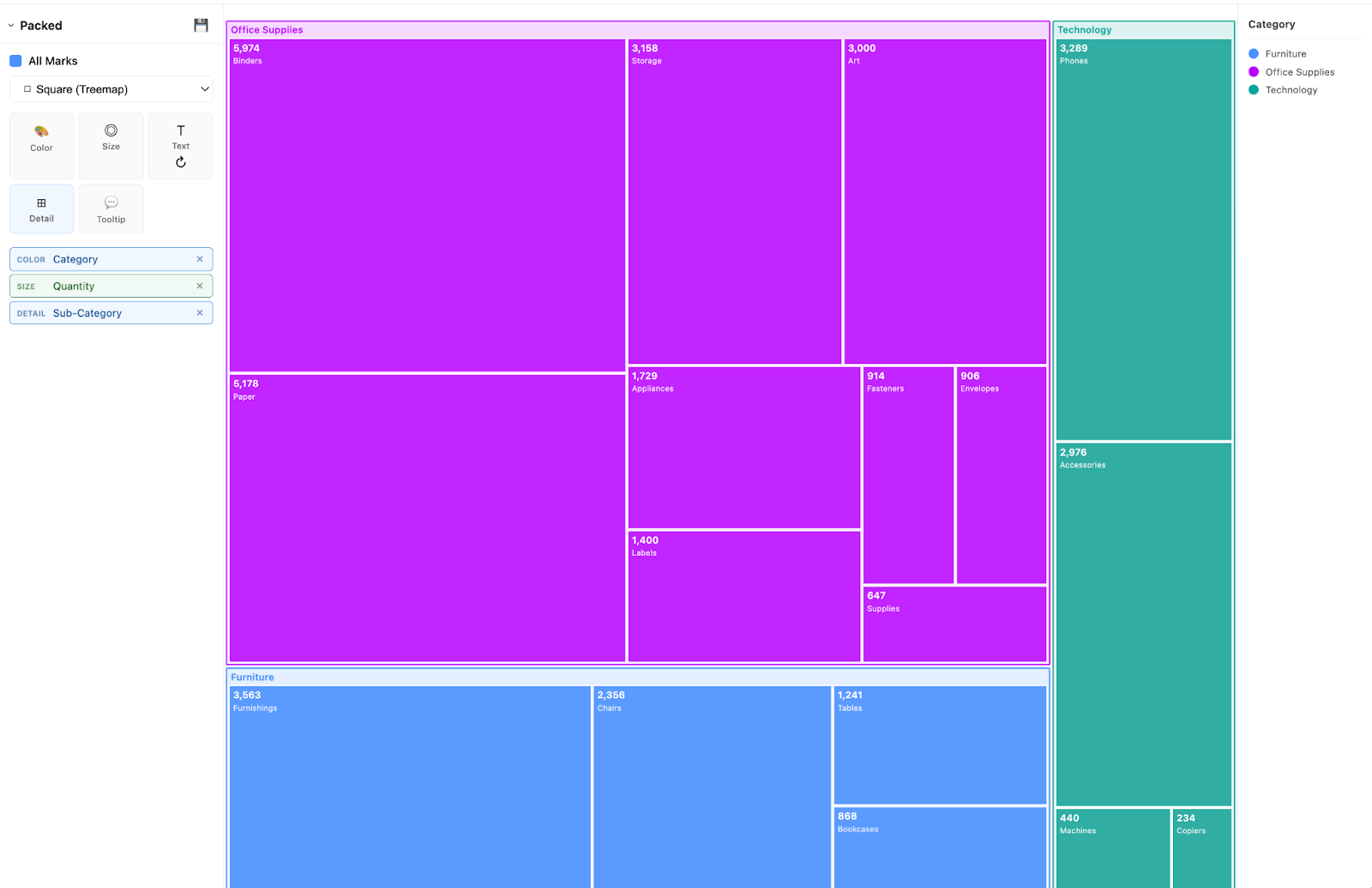Click the Phones treemap tile
Screen dimensions: 1372x888
(x=1144, y=239)
